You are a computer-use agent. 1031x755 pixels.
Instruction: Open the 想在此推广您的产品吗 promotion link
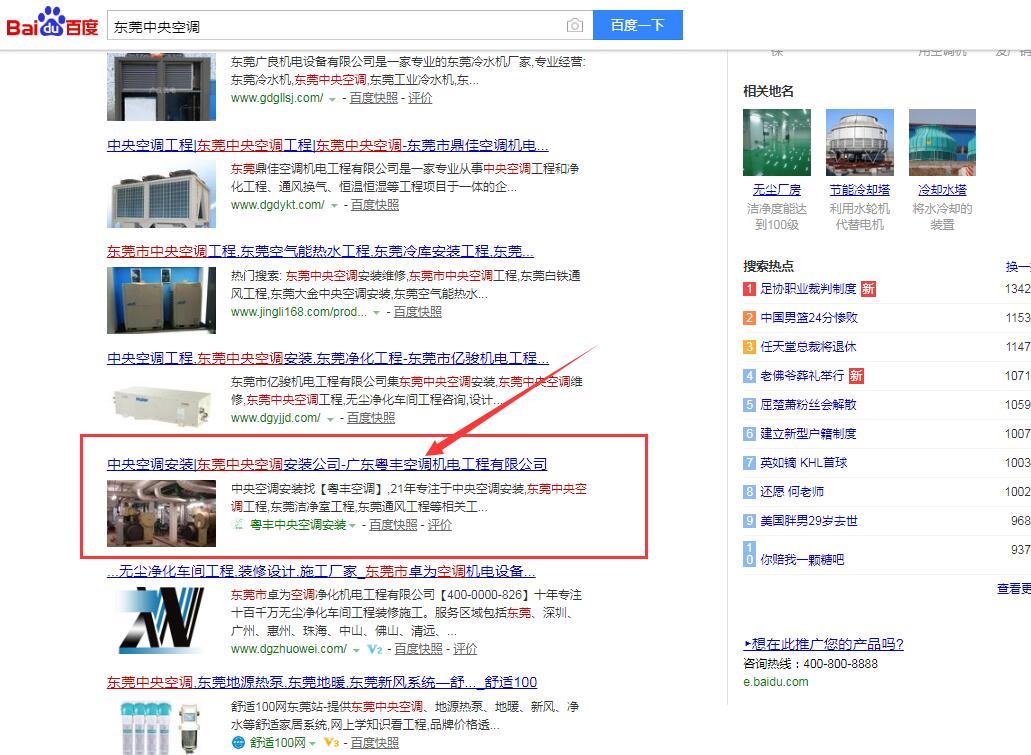click(823, 644)
